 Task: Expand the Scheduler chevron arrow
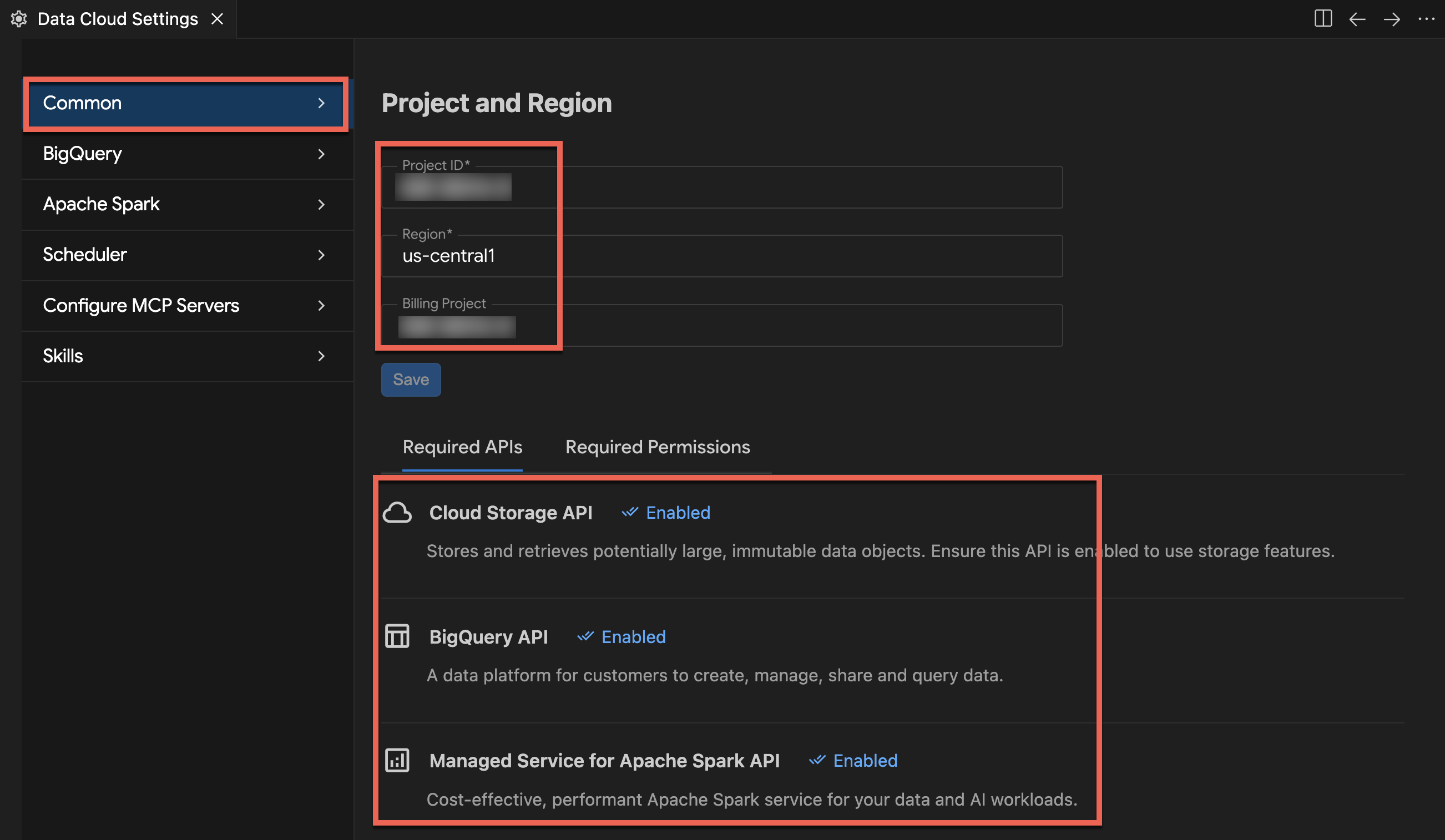(321, 255)
